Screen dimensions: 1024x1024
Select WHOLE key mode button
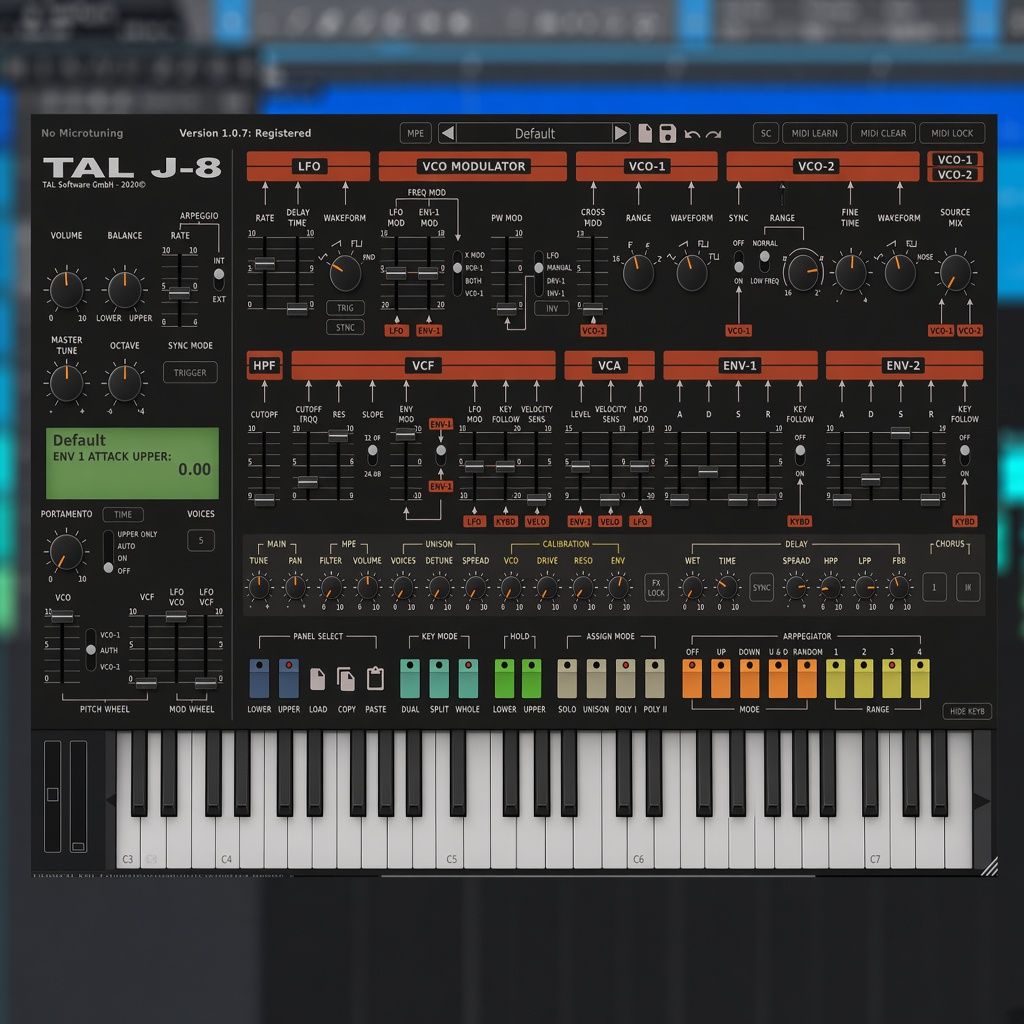tap(468, 679)
